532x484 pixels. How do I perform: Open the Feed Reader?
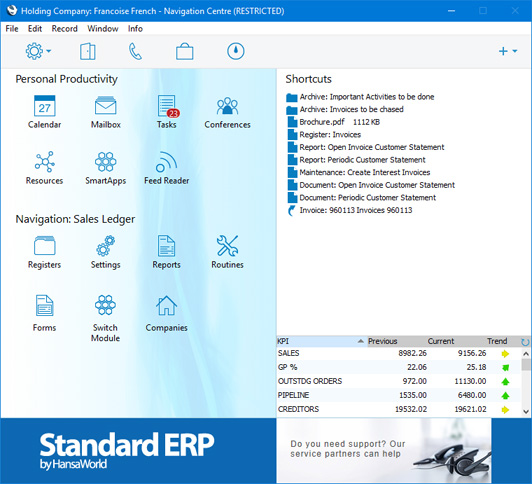click(x=166, y=162)
